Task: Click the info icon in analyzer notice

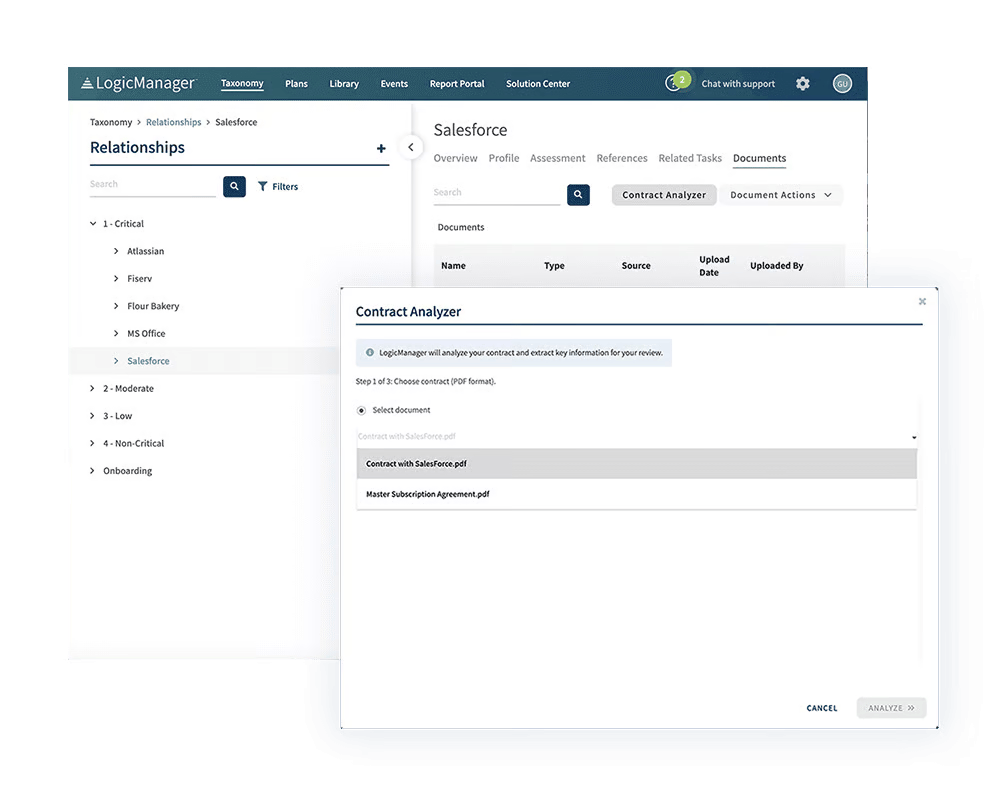Action: [x=369, y=352]
